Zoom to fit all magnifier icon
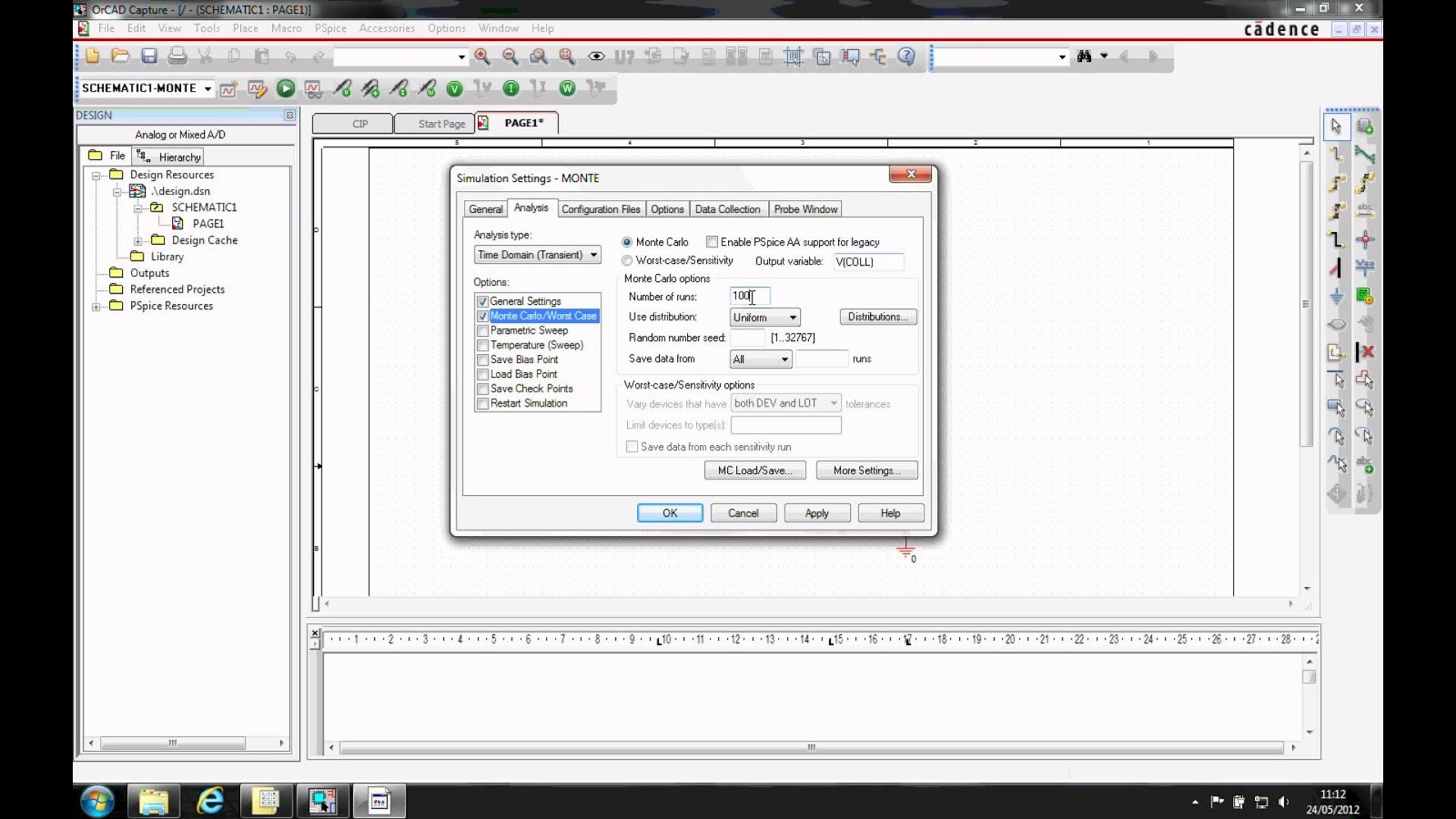 point(567,56)
